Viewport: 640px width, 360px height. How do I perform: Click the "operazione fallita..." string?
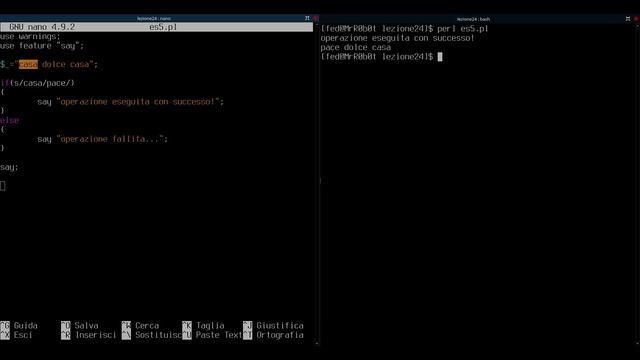110,139
